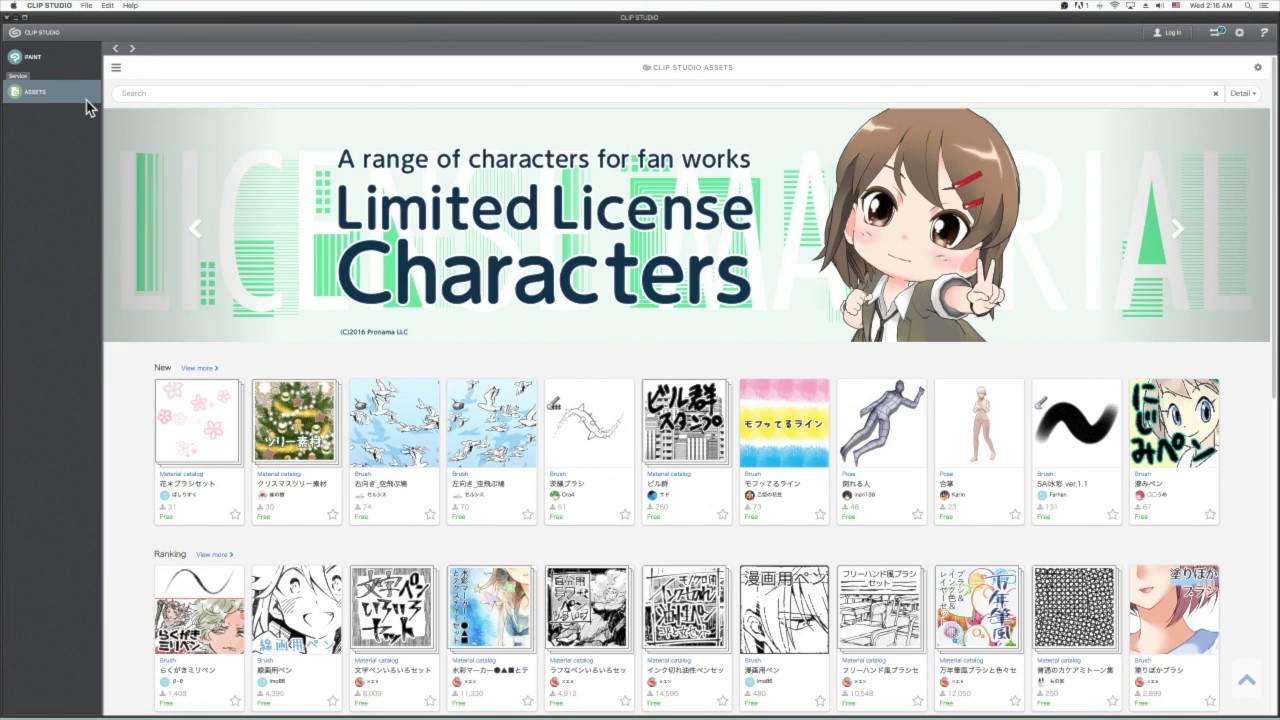Open the help question mark icon
The height and width of the screenshot is (720, 1280).
[1264, 32]
